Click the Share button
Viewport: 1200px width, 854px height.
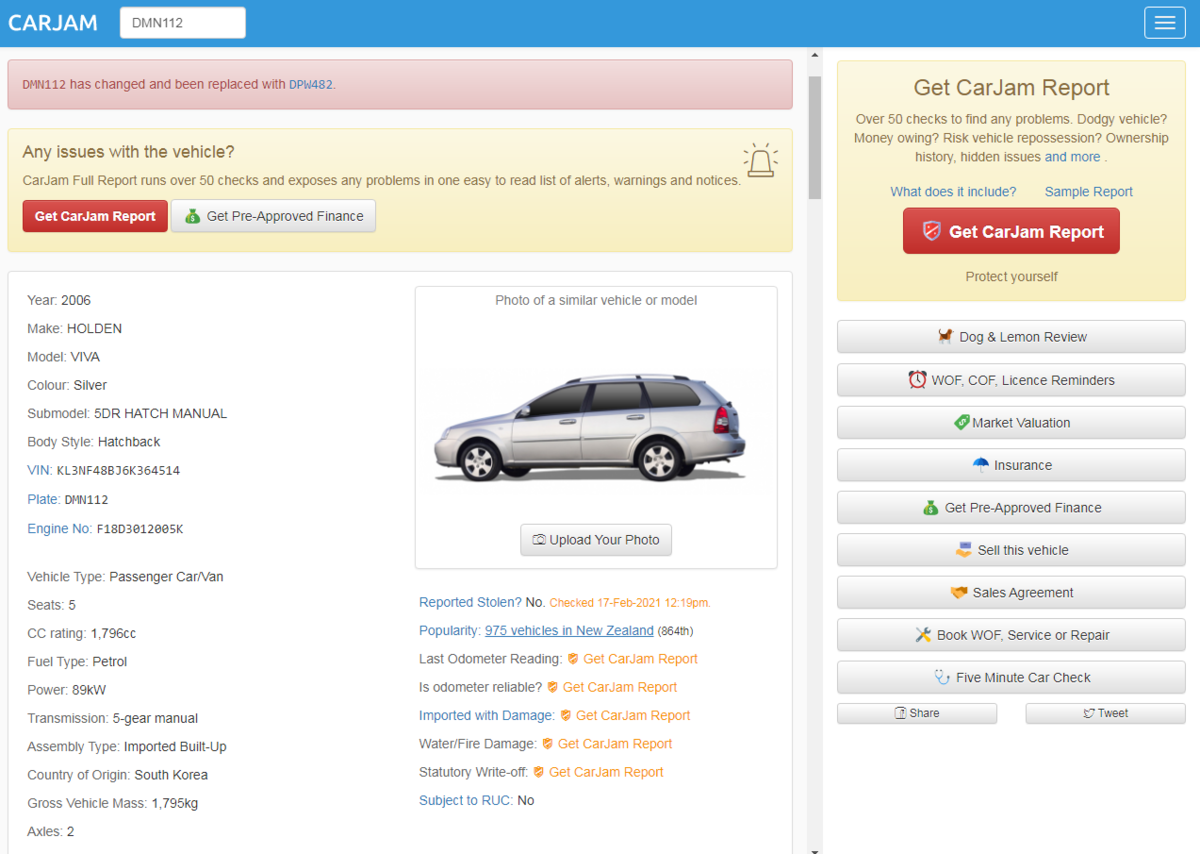(917, 713)
